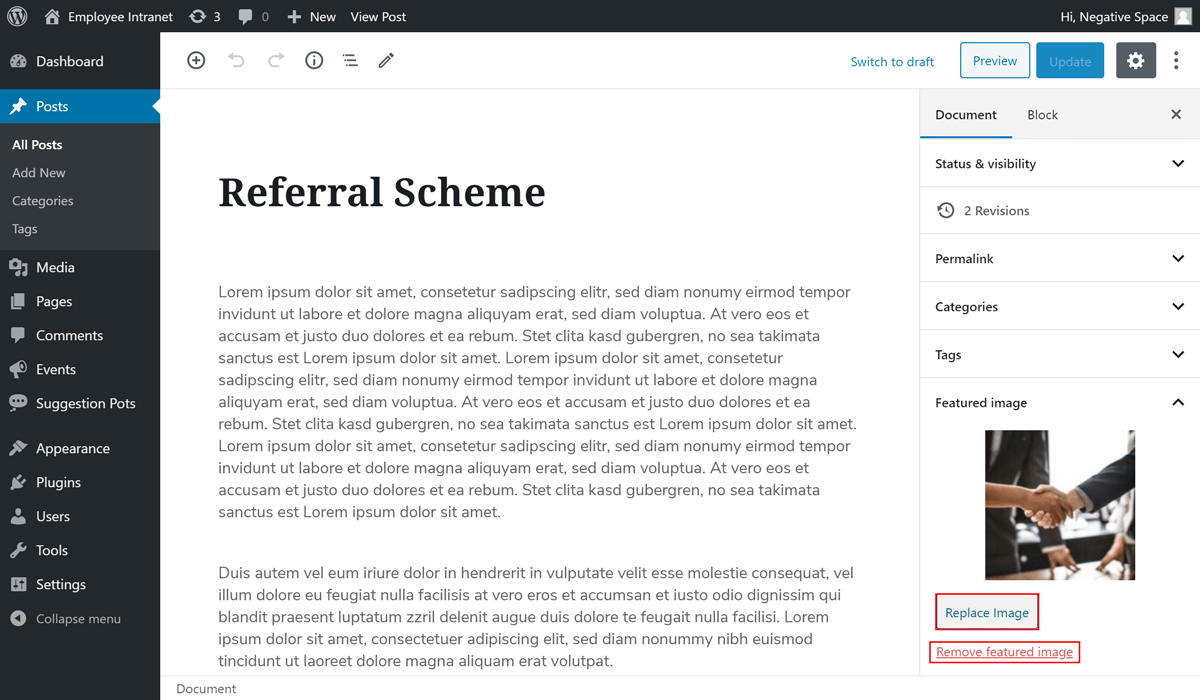
Task: Click the Add block plus icon
Action: (x=196, y=61)
